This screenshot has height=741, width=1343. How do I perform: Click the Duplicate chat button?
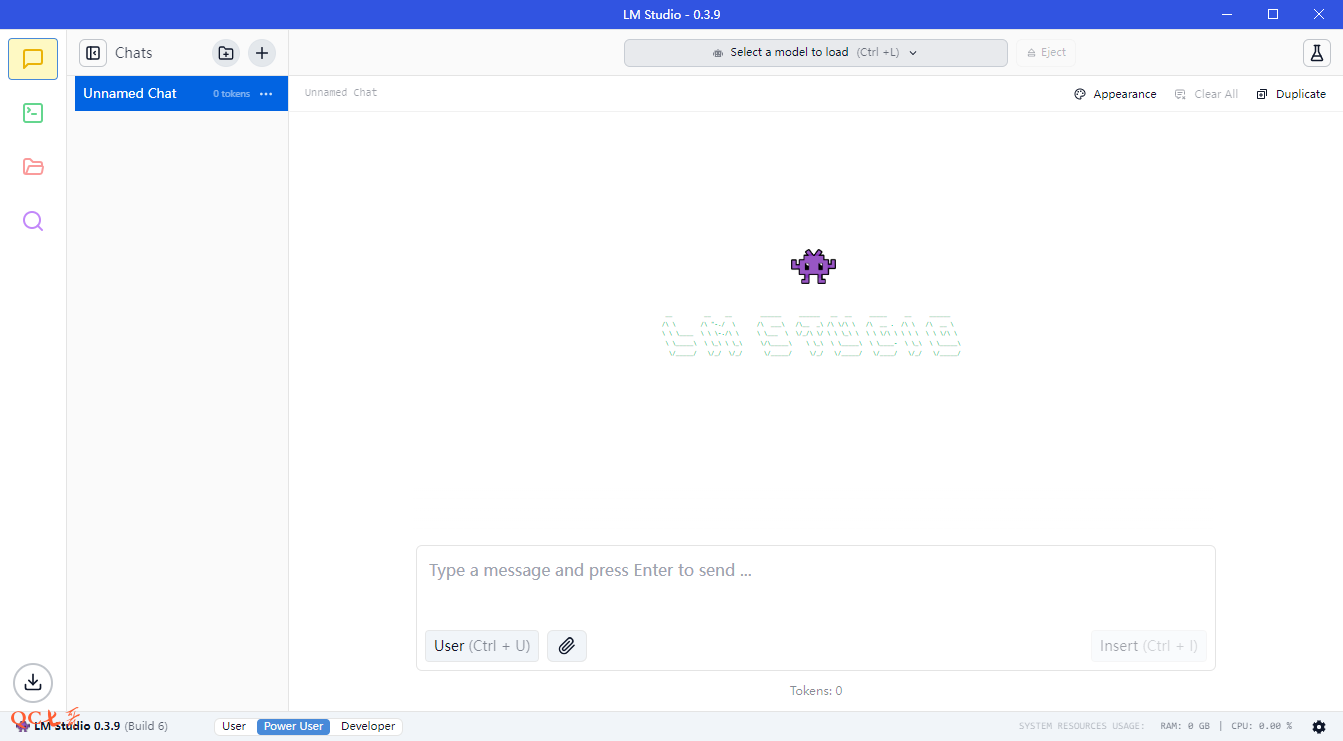pos(1291,94)
